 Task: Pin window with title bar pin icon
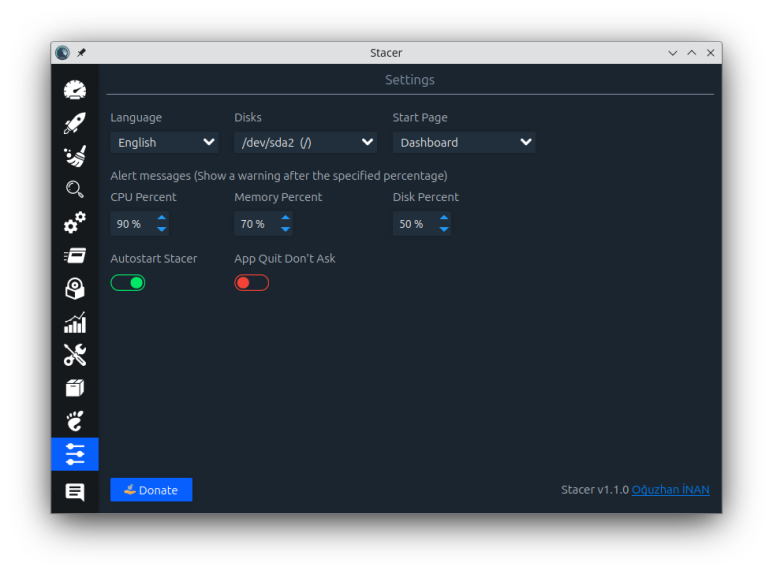(81, 52)
